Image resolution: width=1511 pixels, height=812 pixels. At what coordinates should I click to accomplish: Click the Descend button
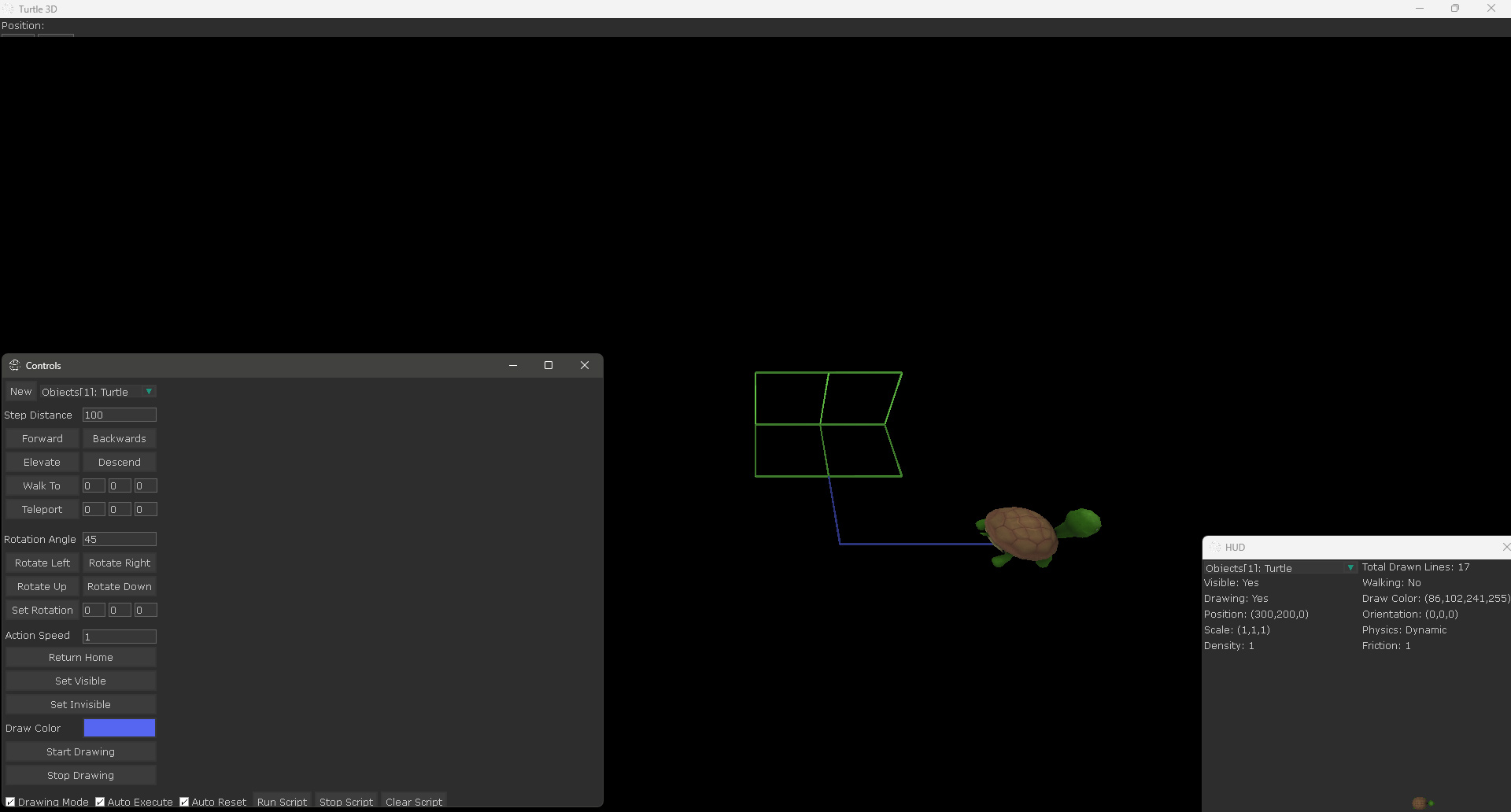(x=120, y=463)
